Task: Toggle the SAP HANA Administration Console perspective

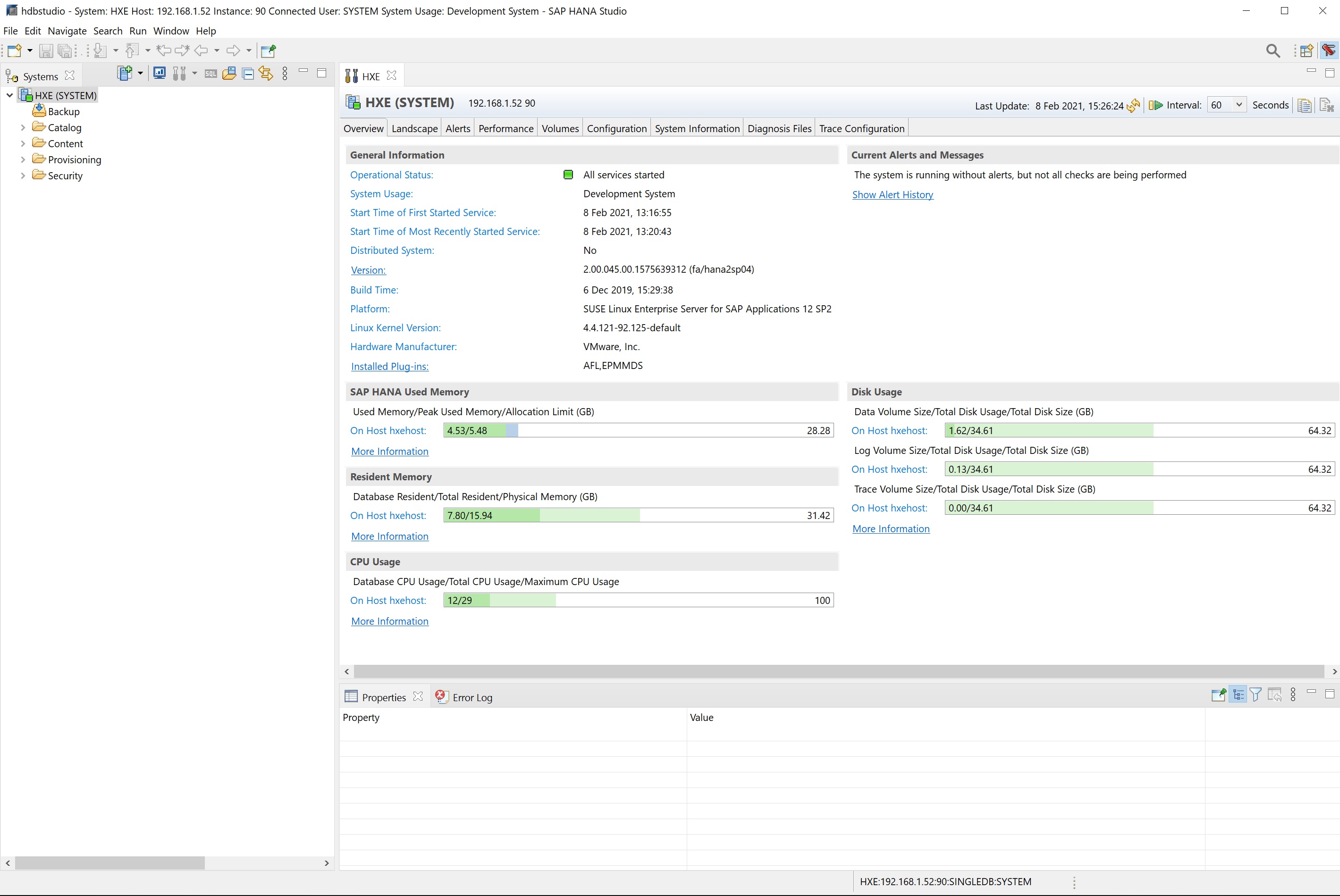Action: point(1329,51)
